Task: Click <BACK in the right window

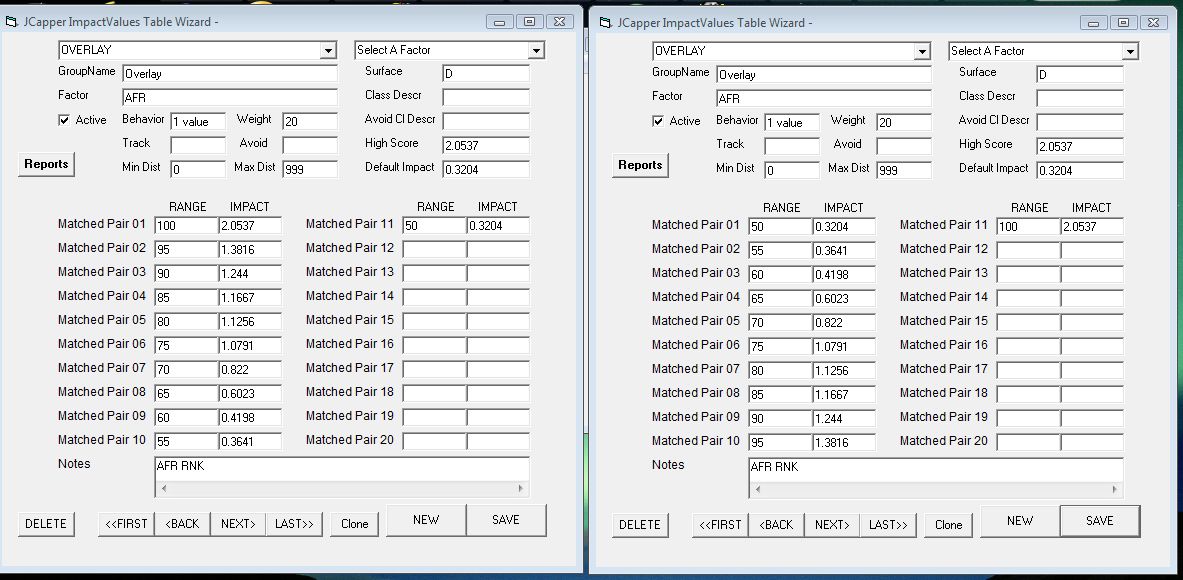Action: click(776, 525)
